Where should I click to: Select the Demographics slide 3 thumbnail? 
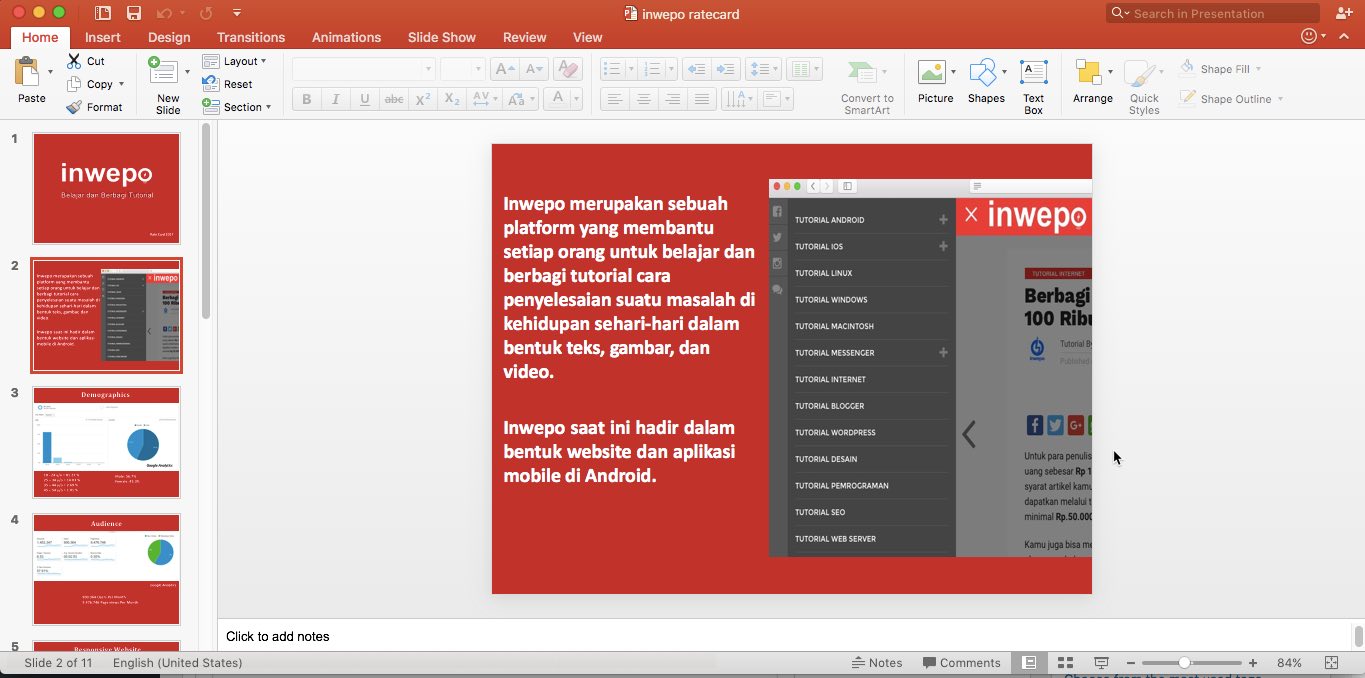(106, 442)
